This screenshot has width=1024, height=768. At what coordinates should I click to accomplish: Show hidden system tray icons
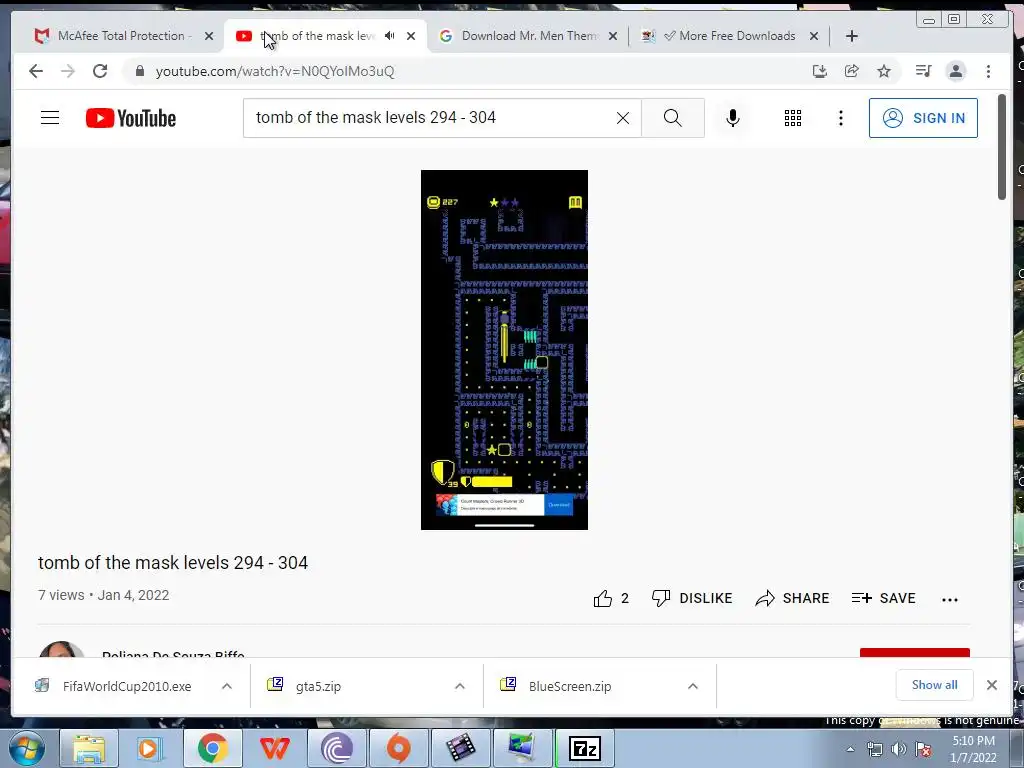(850, 749)
